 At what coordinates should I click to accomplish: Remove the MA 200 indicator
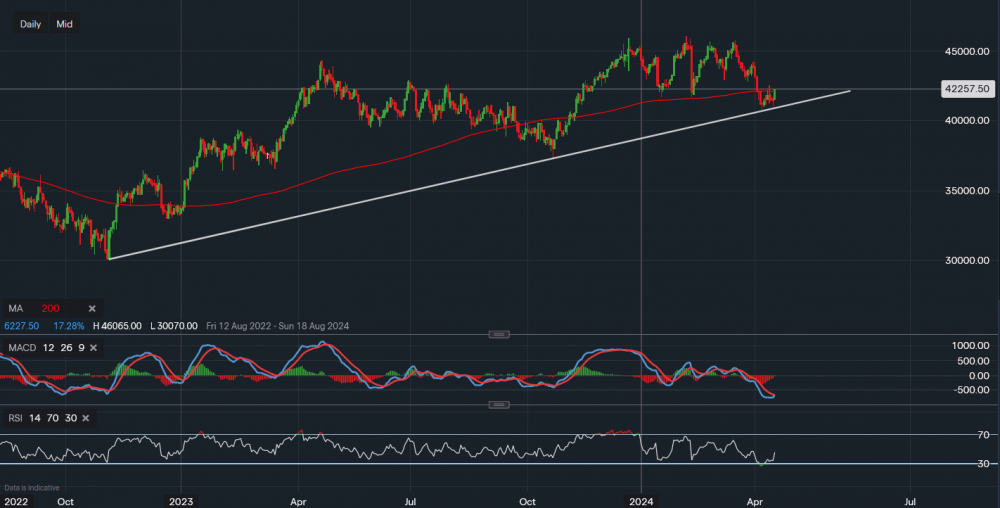(92, 309)
